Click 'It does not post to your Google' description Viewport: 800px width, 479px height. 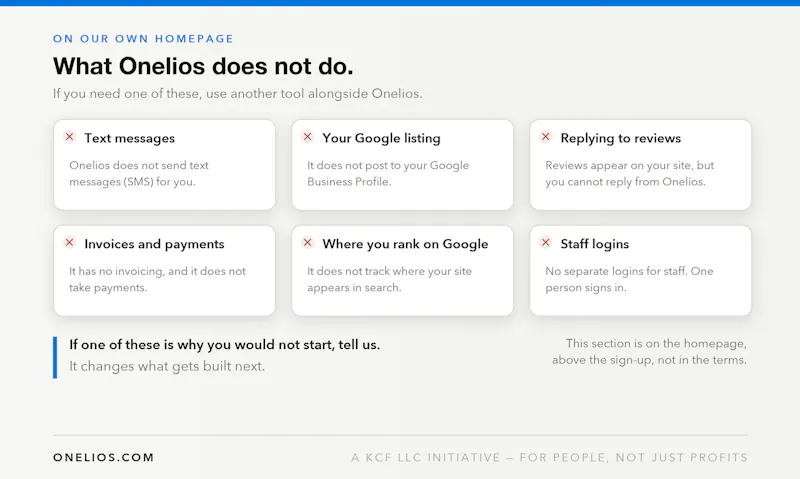tap(388, 173)
